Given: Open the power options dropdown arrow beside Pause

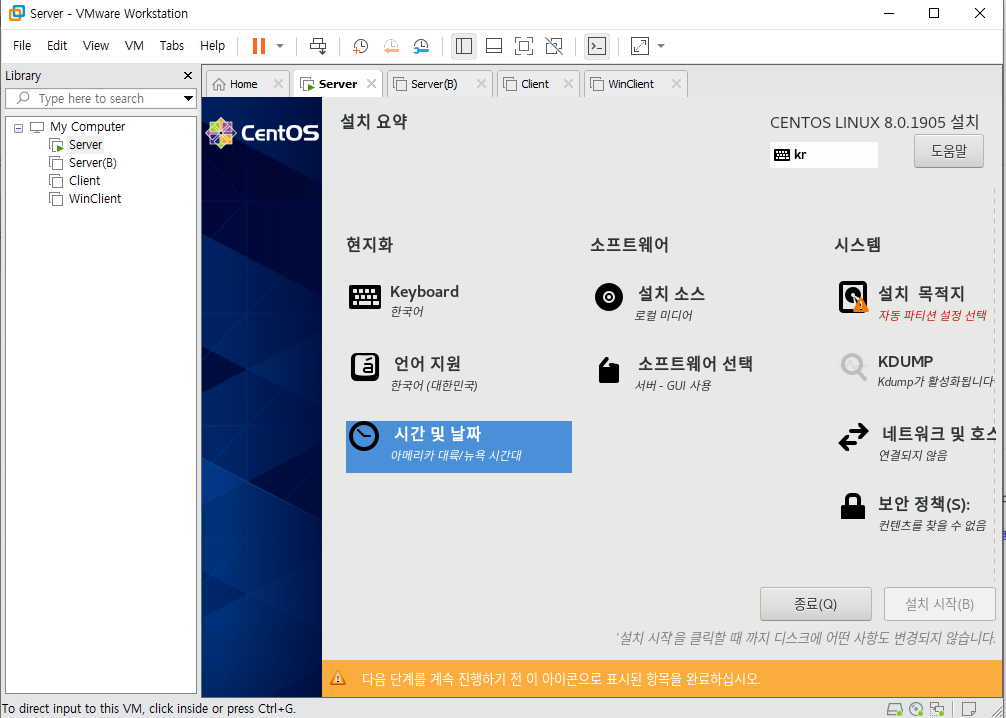Looking at the screenshot, I should click(280, 46).
